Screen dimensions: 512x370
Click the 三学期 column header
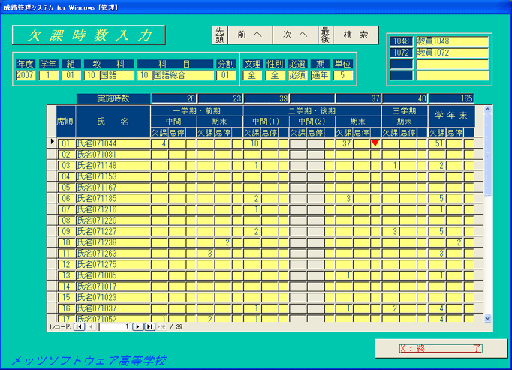click(x=404, y=111)
